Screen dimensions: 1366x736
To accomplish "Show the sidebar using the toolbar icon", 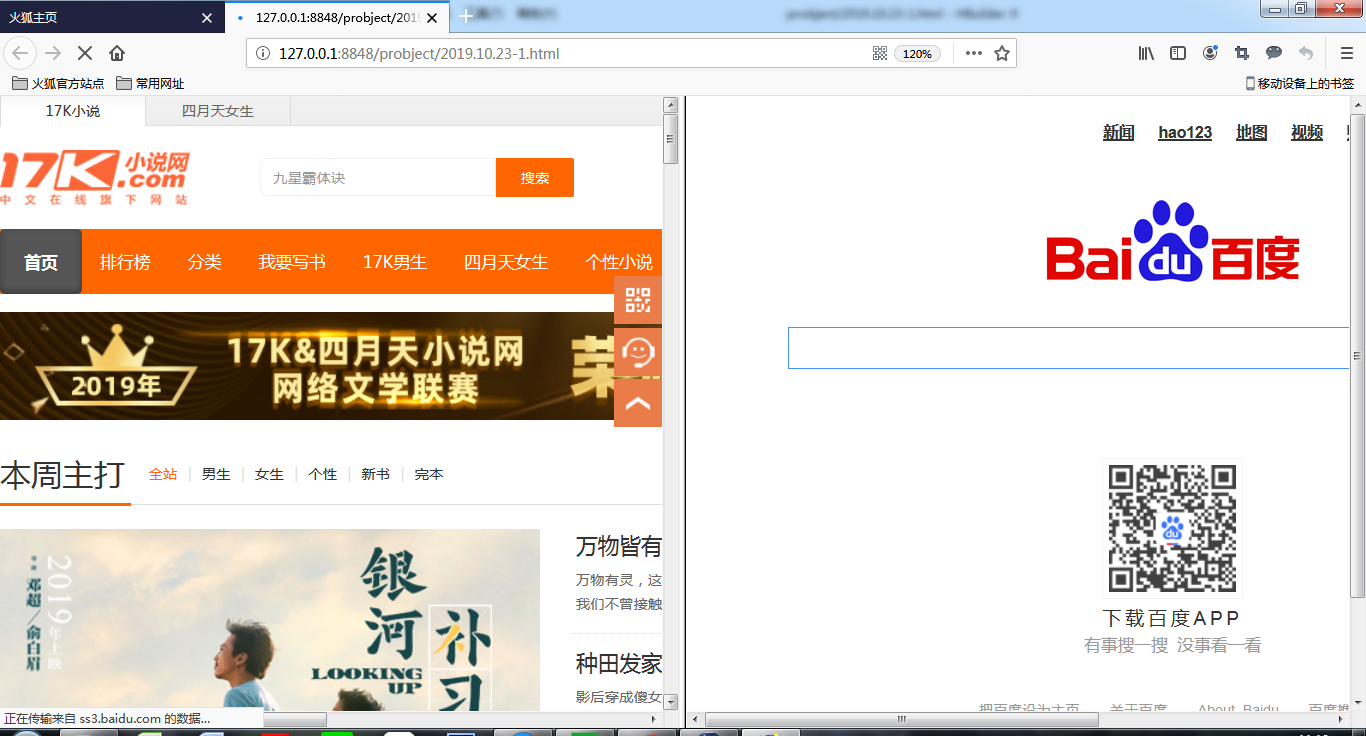I will (x=1178, y=53).
